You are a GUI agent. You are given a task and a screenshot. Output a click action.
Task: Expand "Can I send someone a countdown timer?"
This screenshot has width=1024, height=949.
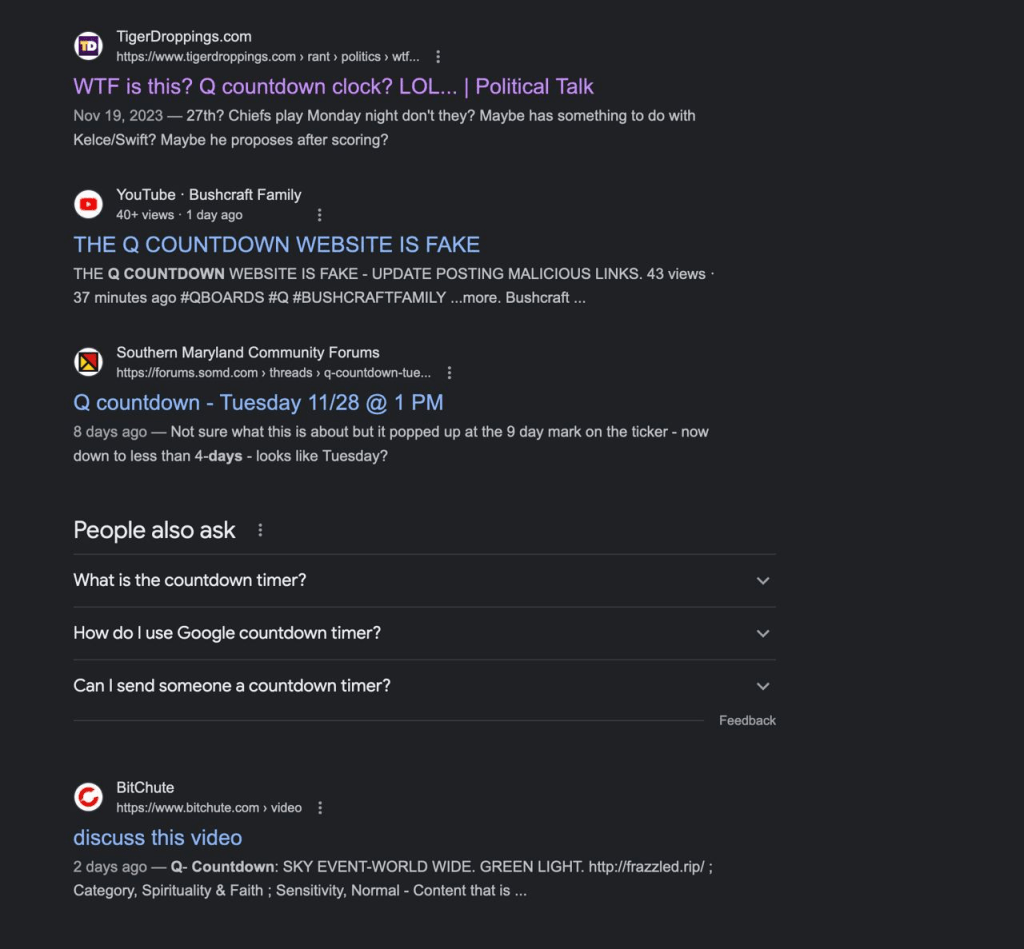[x=763, y=686]
